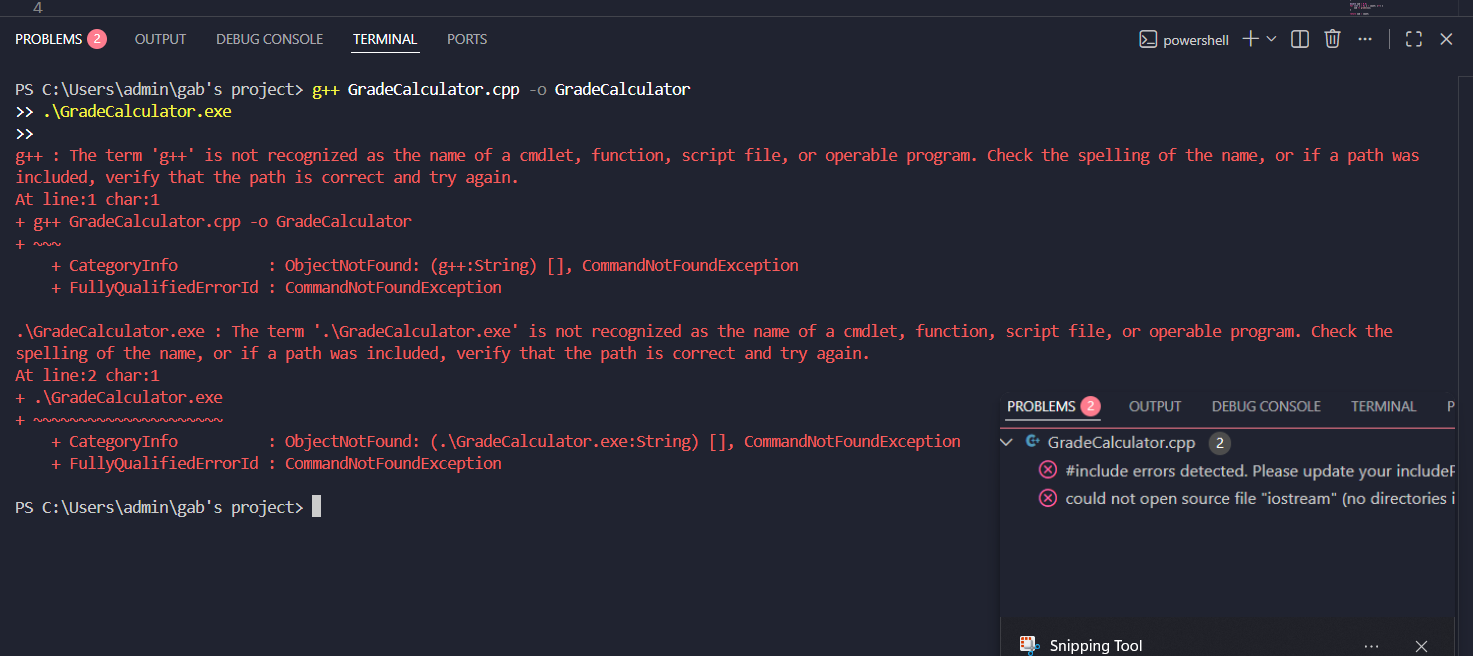Close the main terminal panel with the X
1473x656 pixels.
[1446, 39]
